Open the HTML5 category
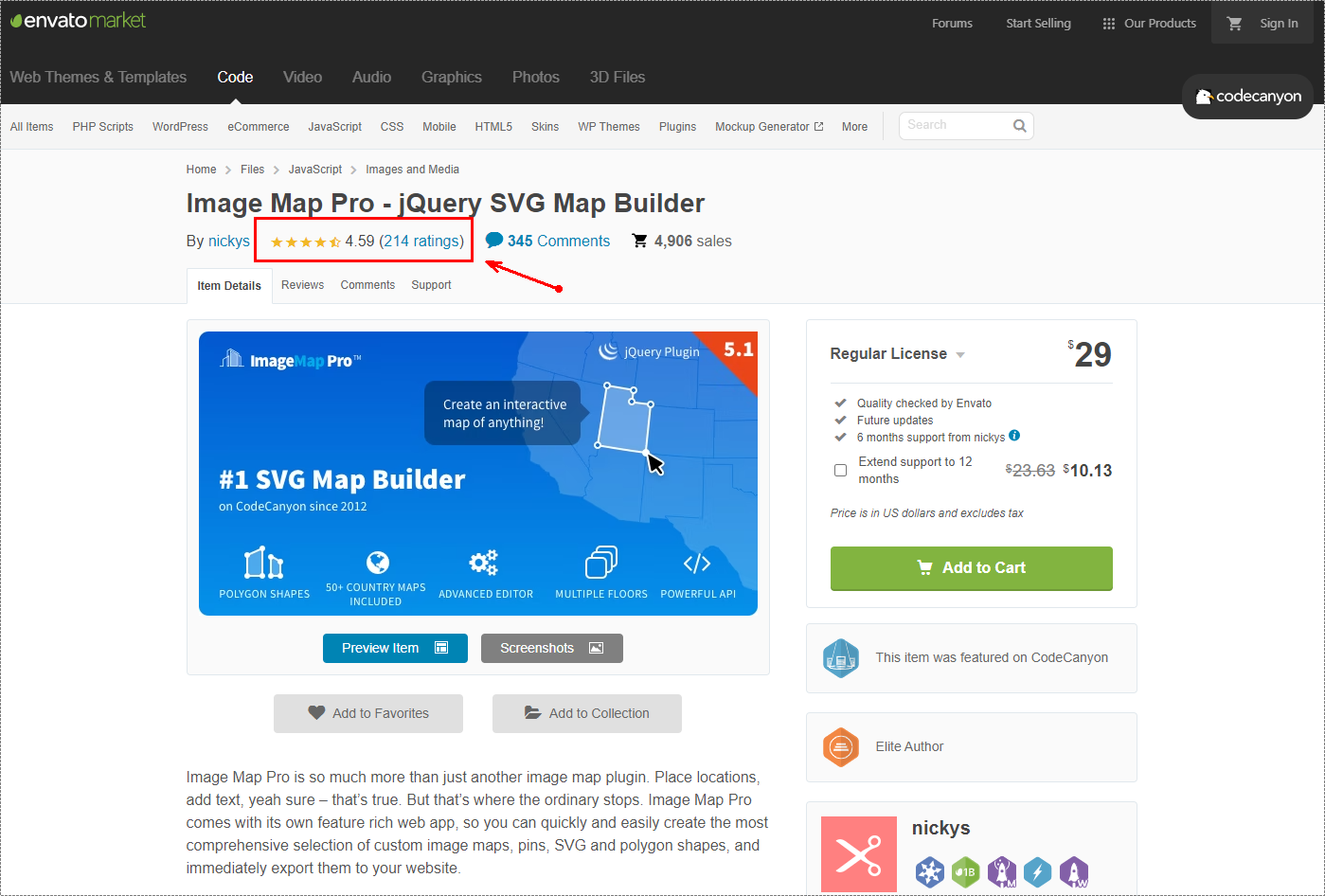 (x=493, y=127)
